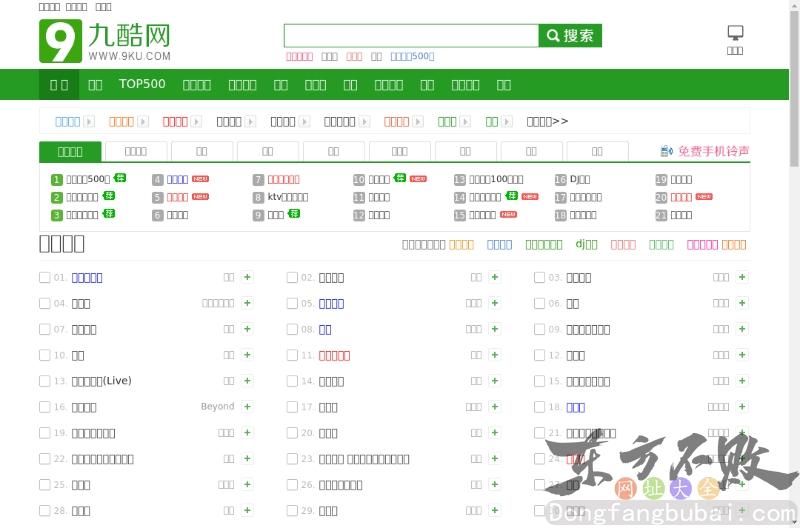
Task: Click the plus icon for song 04
Action: (247, 303)
